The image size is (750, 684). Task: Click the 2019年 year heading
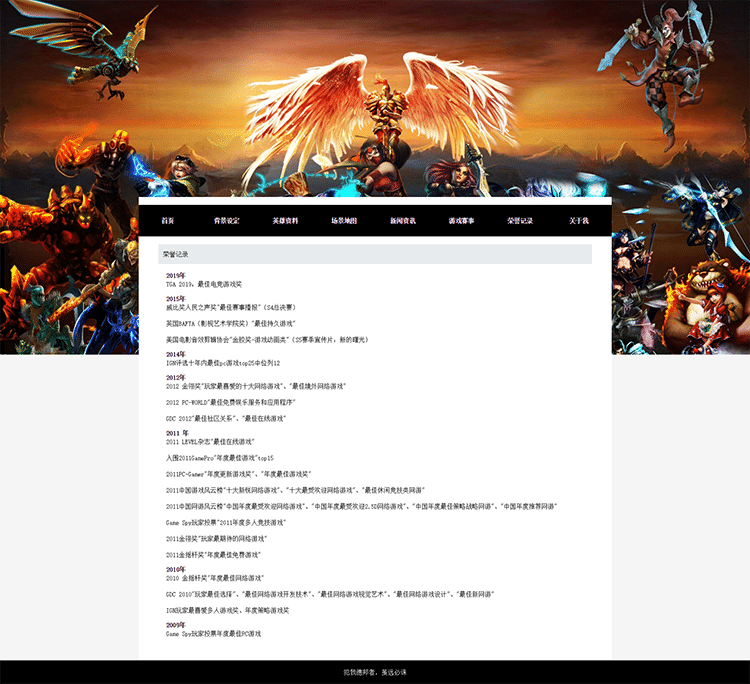pos(176,275)
